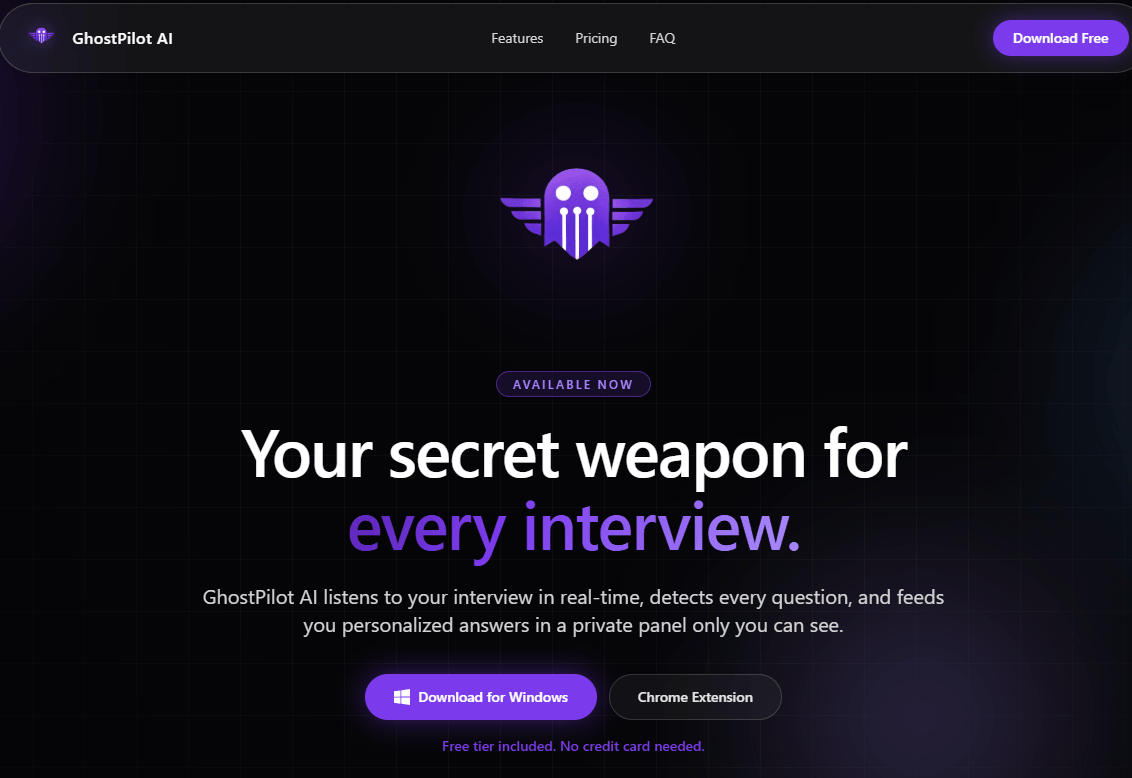Image resolution: width=1132 pixels, height=778 pixels.
Task: Click the AVAILABLE NOW badge
Action: [573, 384]
